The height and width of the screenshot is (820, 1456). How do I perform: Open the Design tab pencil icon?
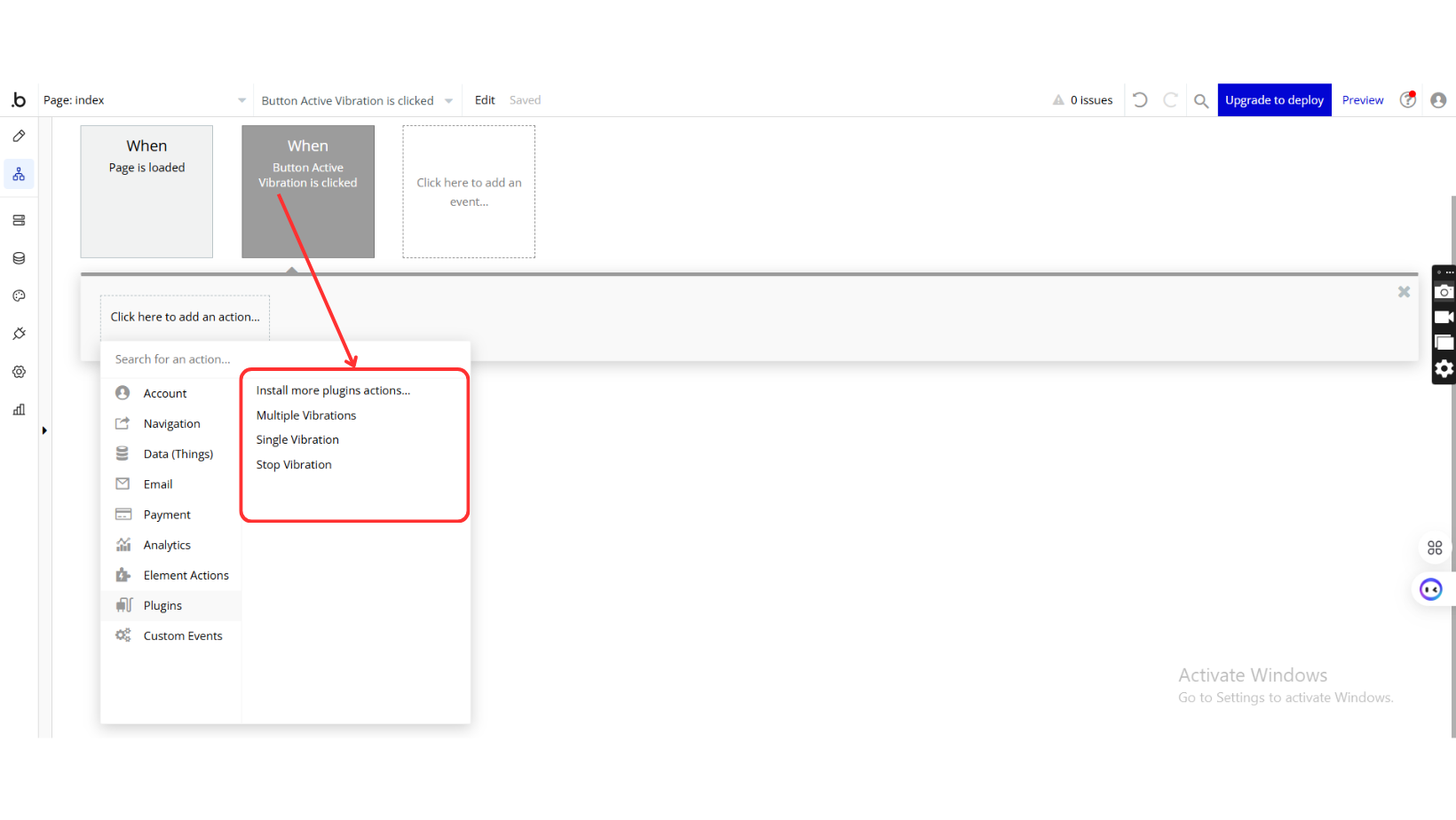click(x=19, y=136)
